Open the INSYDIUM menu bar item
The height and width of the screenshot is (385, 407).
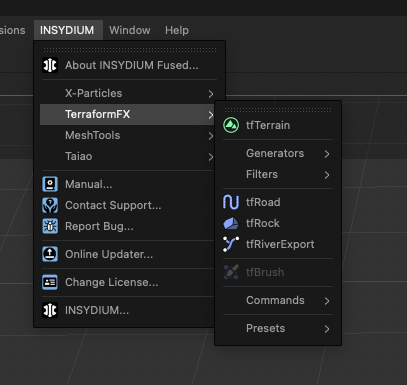68,30
